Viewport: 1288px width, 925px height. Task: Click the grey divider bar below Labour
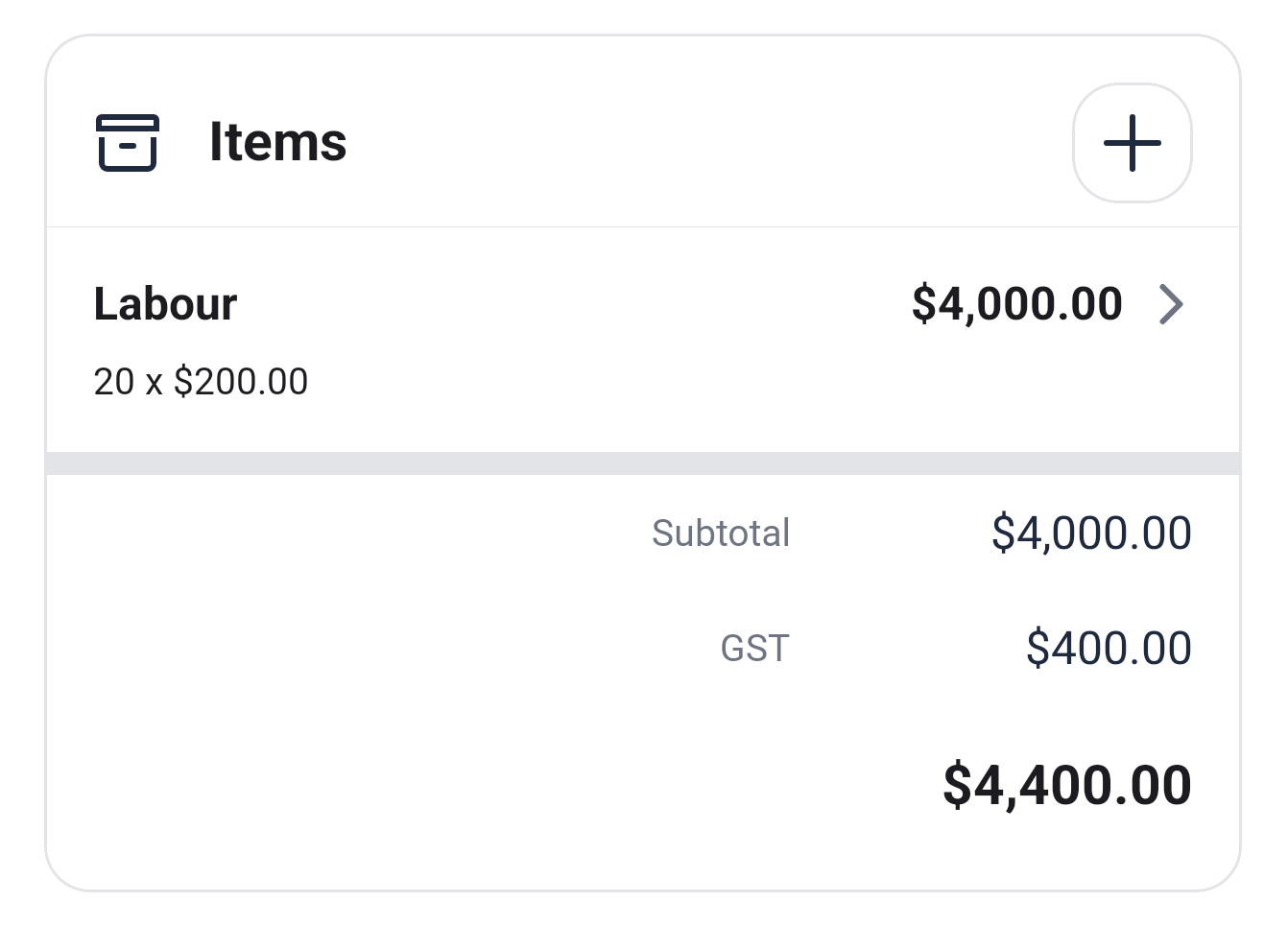(643, 463)
